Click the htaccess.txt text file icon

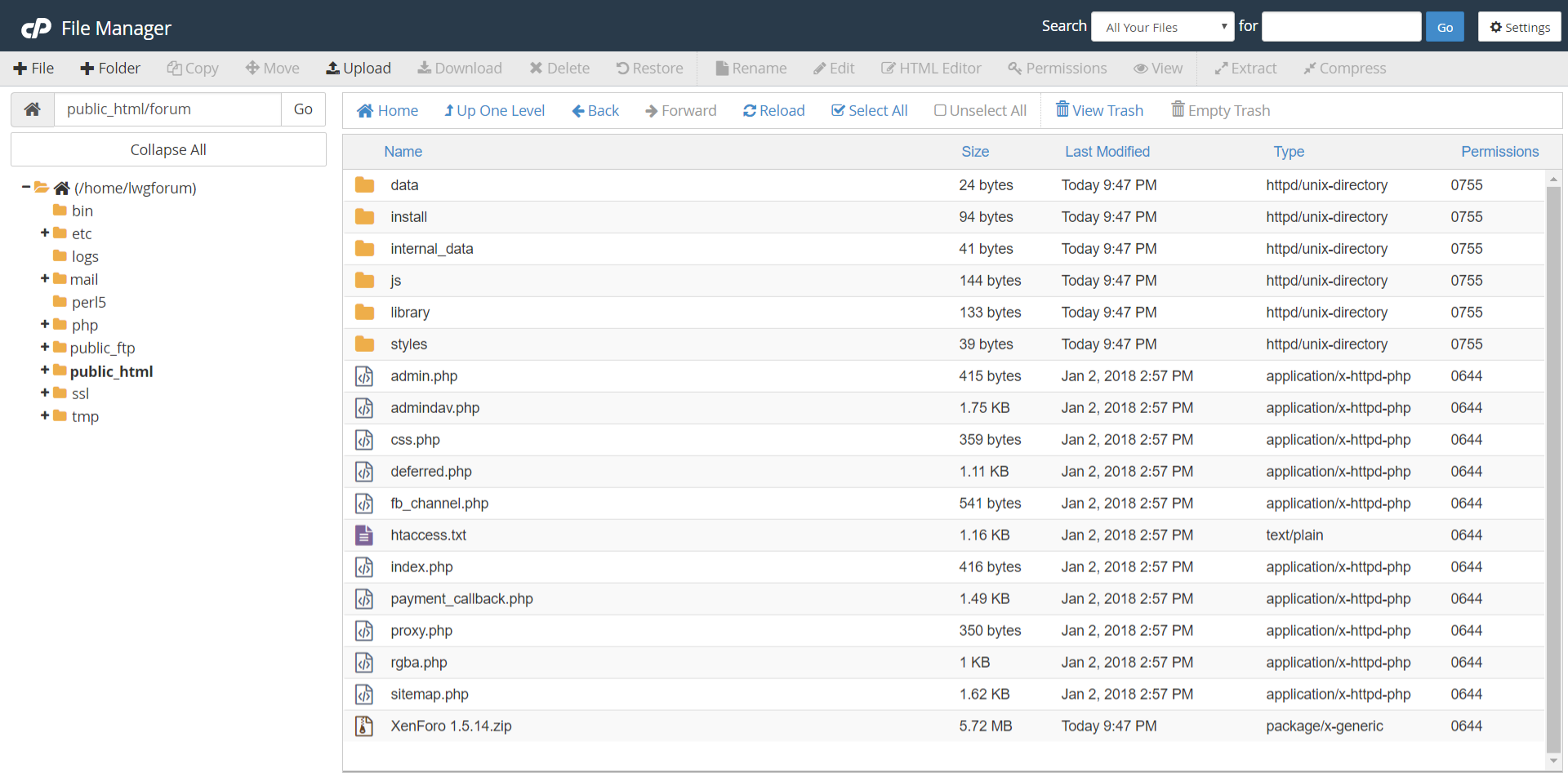click(364, 535)
